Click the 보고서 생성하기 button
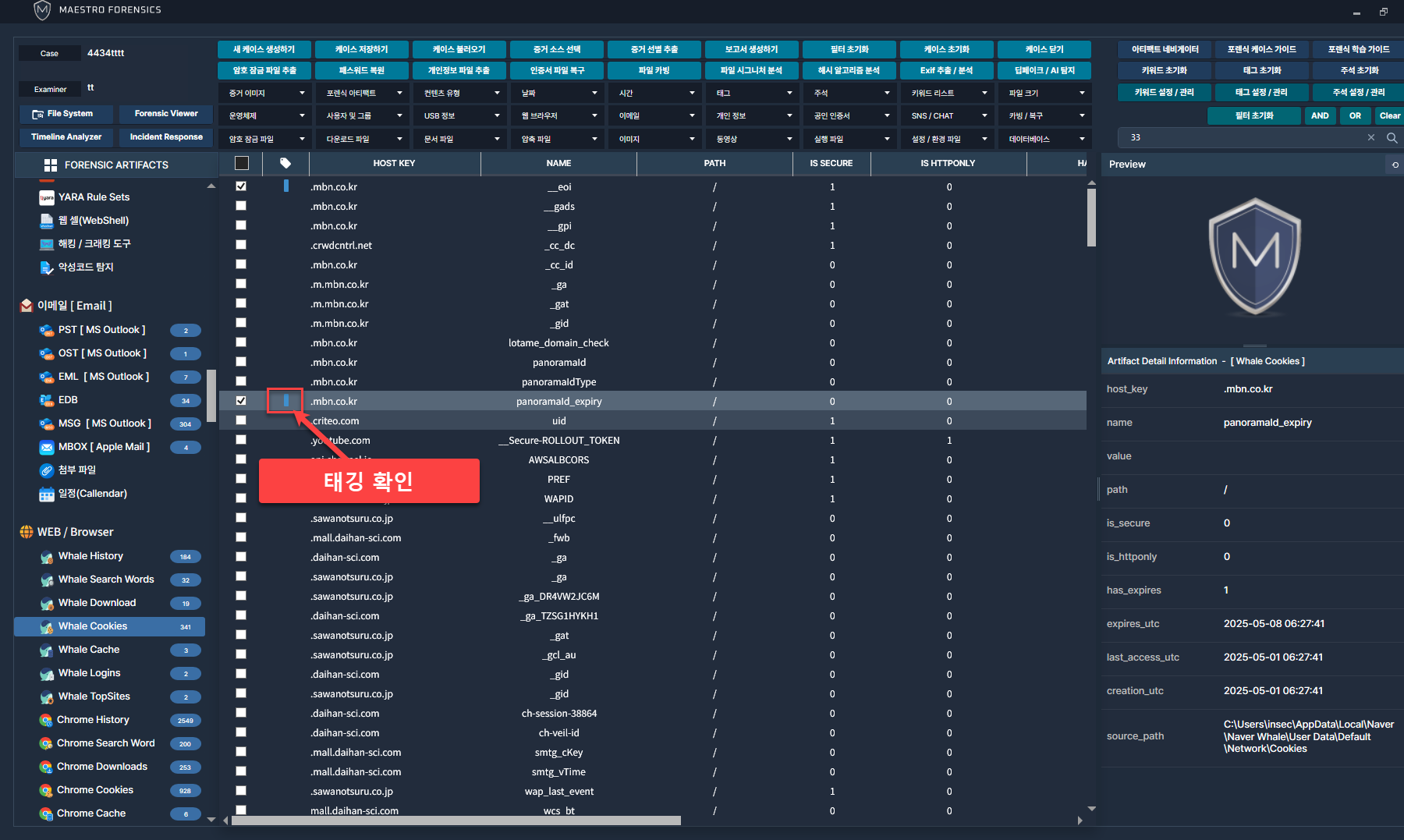Screen dimensions: 1404x840 coord(751,49)
